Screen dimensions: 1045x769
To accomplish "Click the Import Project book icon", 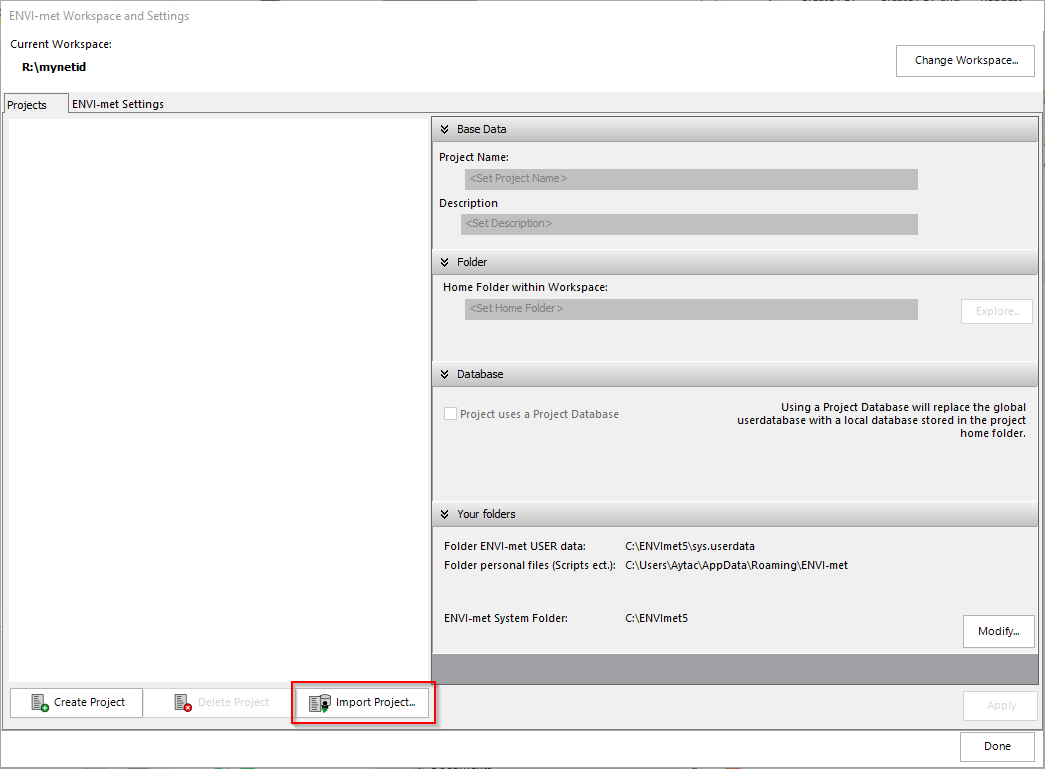I will click(319, 703).
